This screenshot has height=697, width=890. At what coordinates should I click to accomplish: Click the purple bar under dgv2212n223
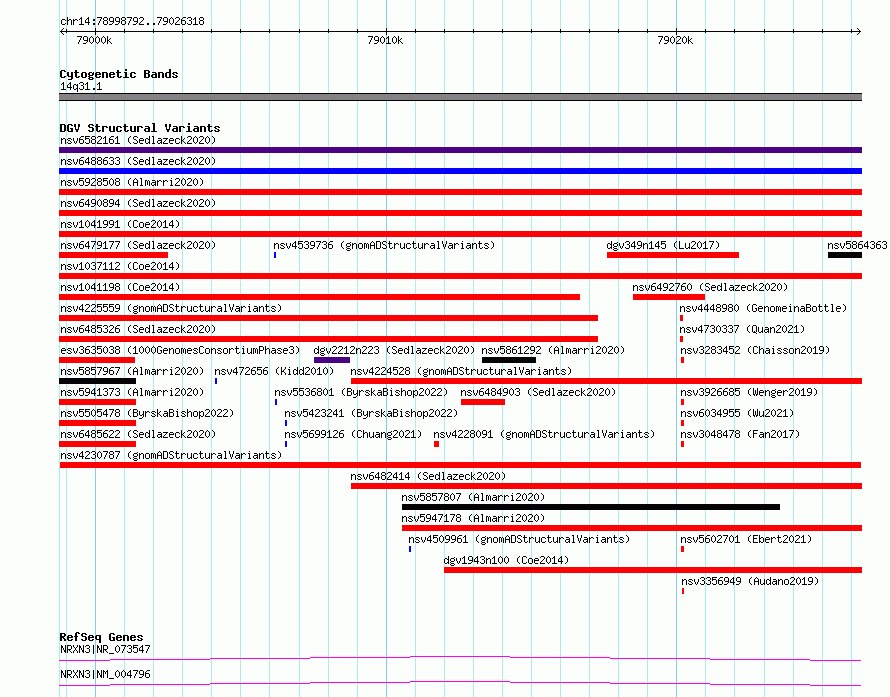[x=331, y=360]
